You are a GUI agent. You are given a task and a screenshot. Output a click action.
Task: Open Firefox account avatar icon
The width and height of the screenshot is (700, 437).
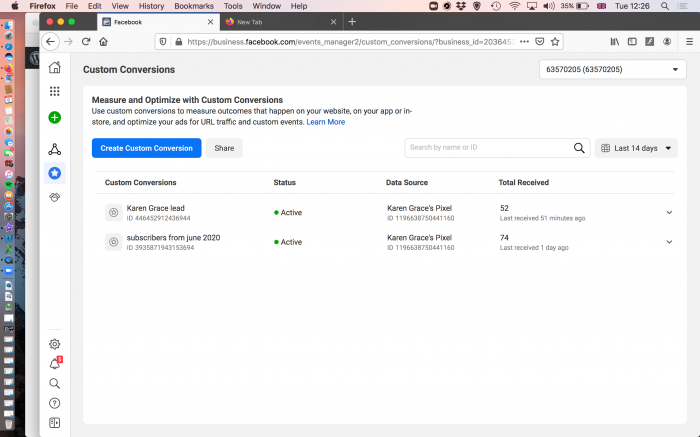pyautogui.click(x=667, y=42)
